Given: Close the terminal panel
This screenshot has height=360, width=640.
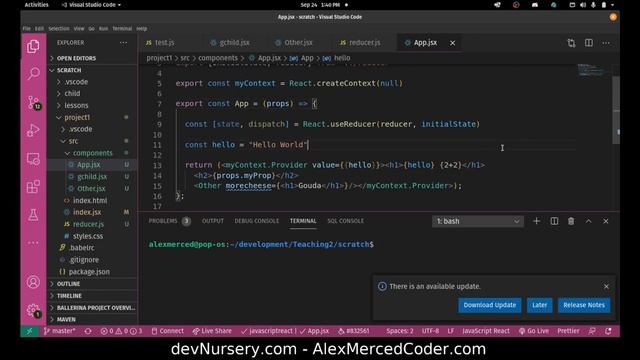Looking at the screenshot, I should click(x=606, y=221).
